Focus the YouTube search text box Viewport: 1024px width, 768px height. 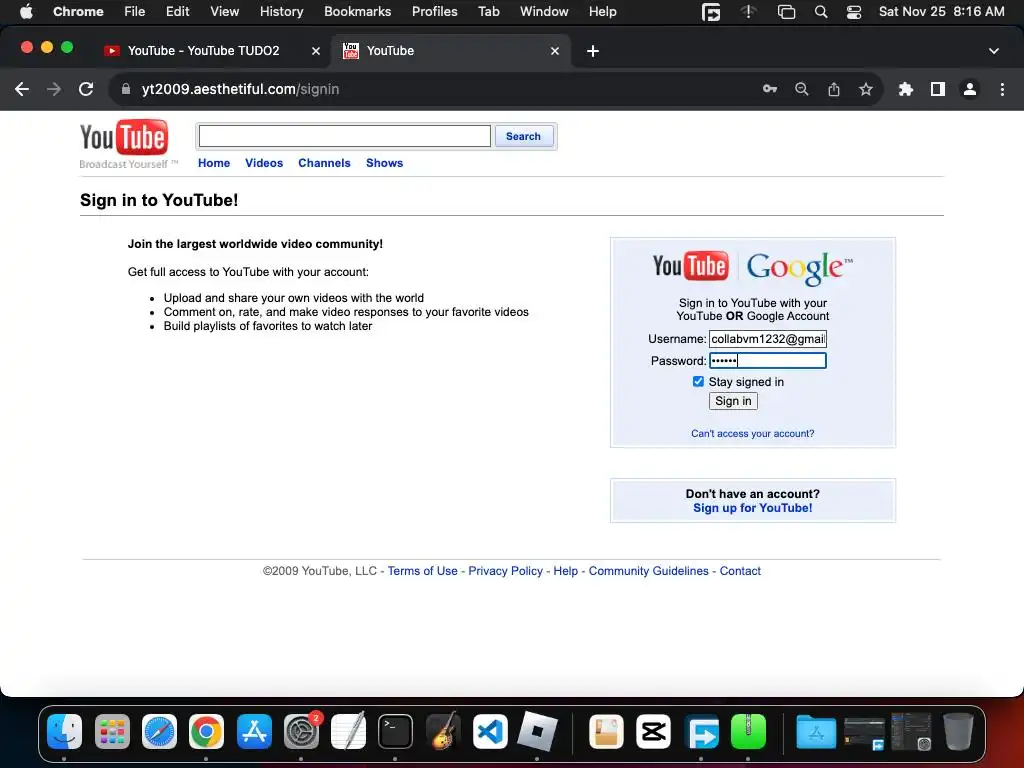tap(345, 136)
